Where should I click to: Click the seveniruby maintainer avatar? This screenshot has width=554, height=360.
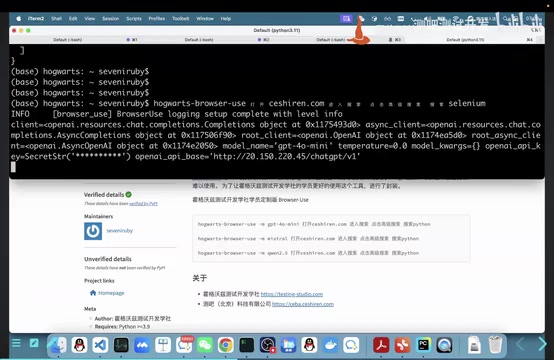coord(93,231)
